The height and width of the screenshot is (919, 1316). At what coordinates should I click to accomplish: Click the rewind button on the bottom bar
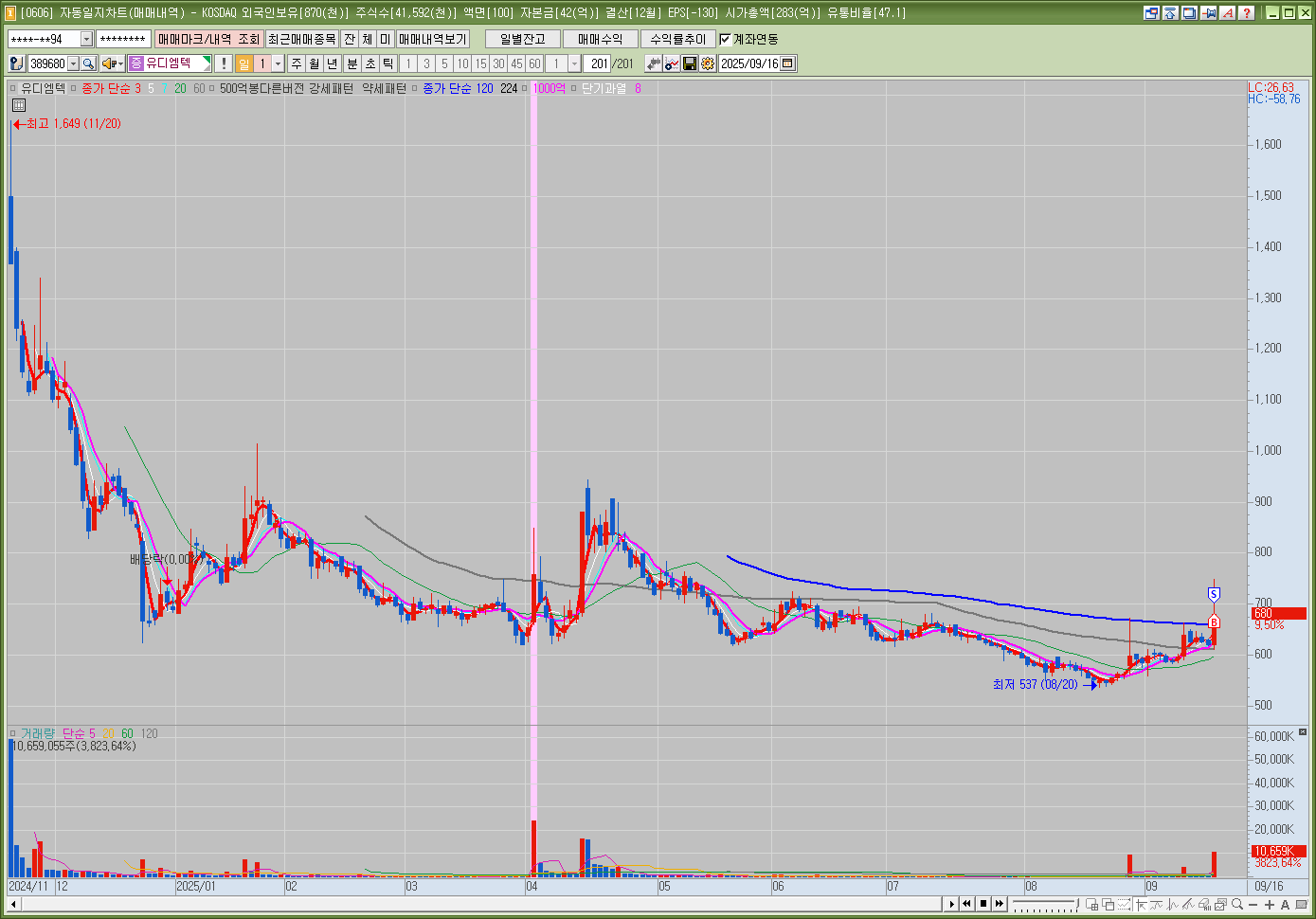click(x=966, y=904)
